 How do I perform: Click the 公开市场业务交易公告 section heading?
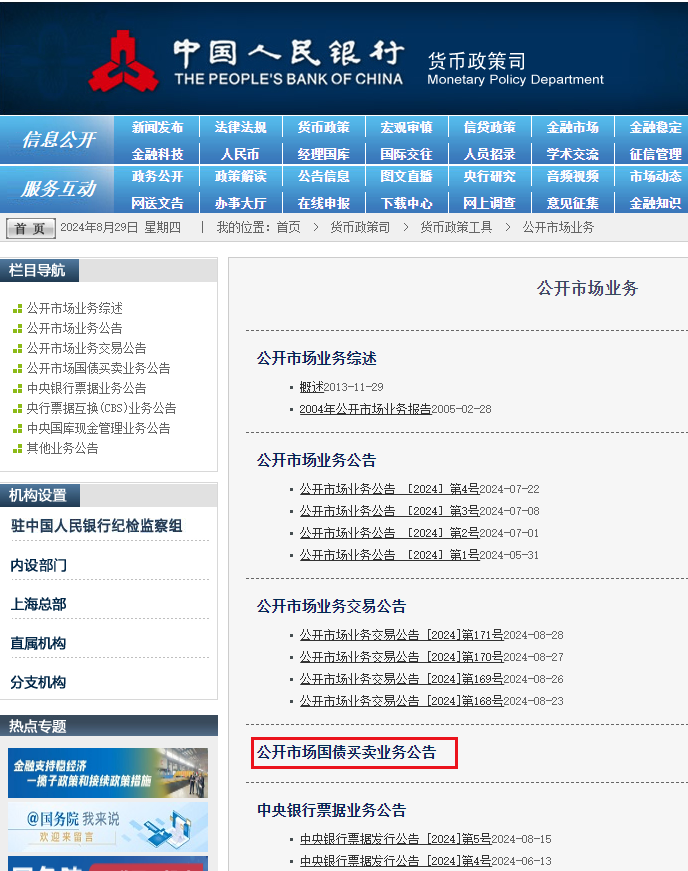[x=332, y=606]
